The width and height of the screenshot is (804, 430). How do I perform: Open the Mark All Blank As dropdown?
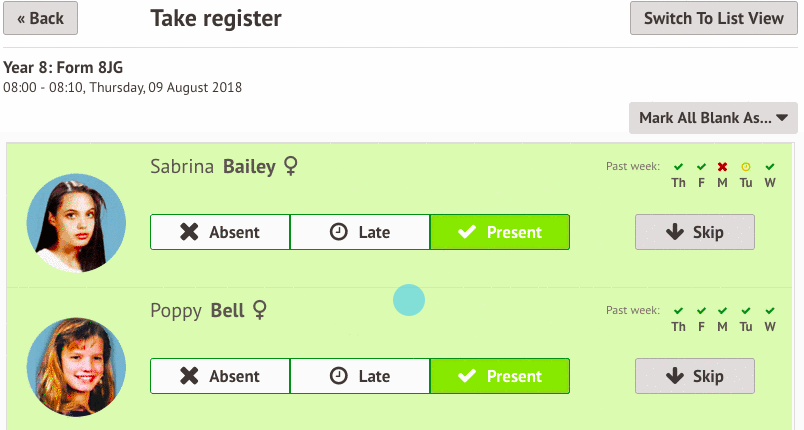click(713, 118)
